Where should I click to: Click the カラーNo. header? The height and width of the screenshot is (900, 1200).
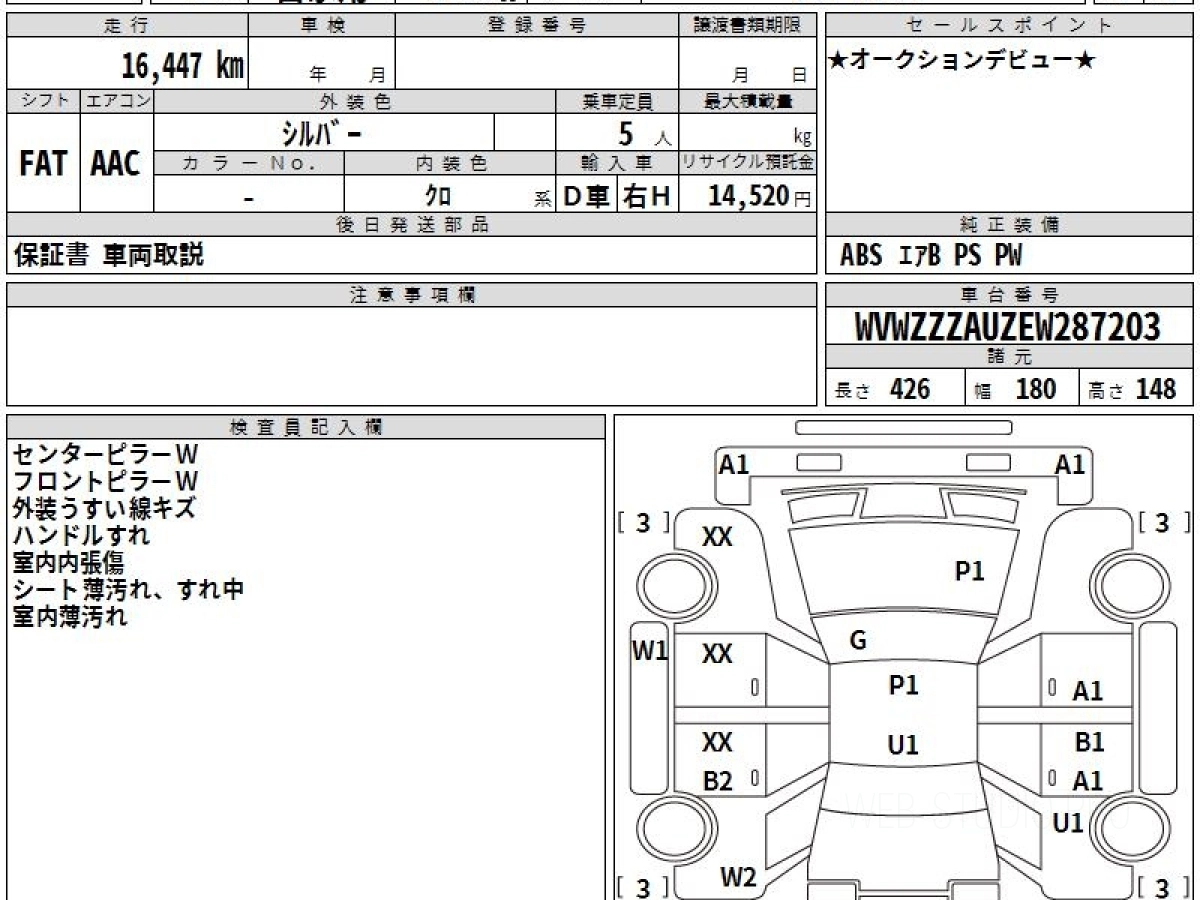coord(249,164)
